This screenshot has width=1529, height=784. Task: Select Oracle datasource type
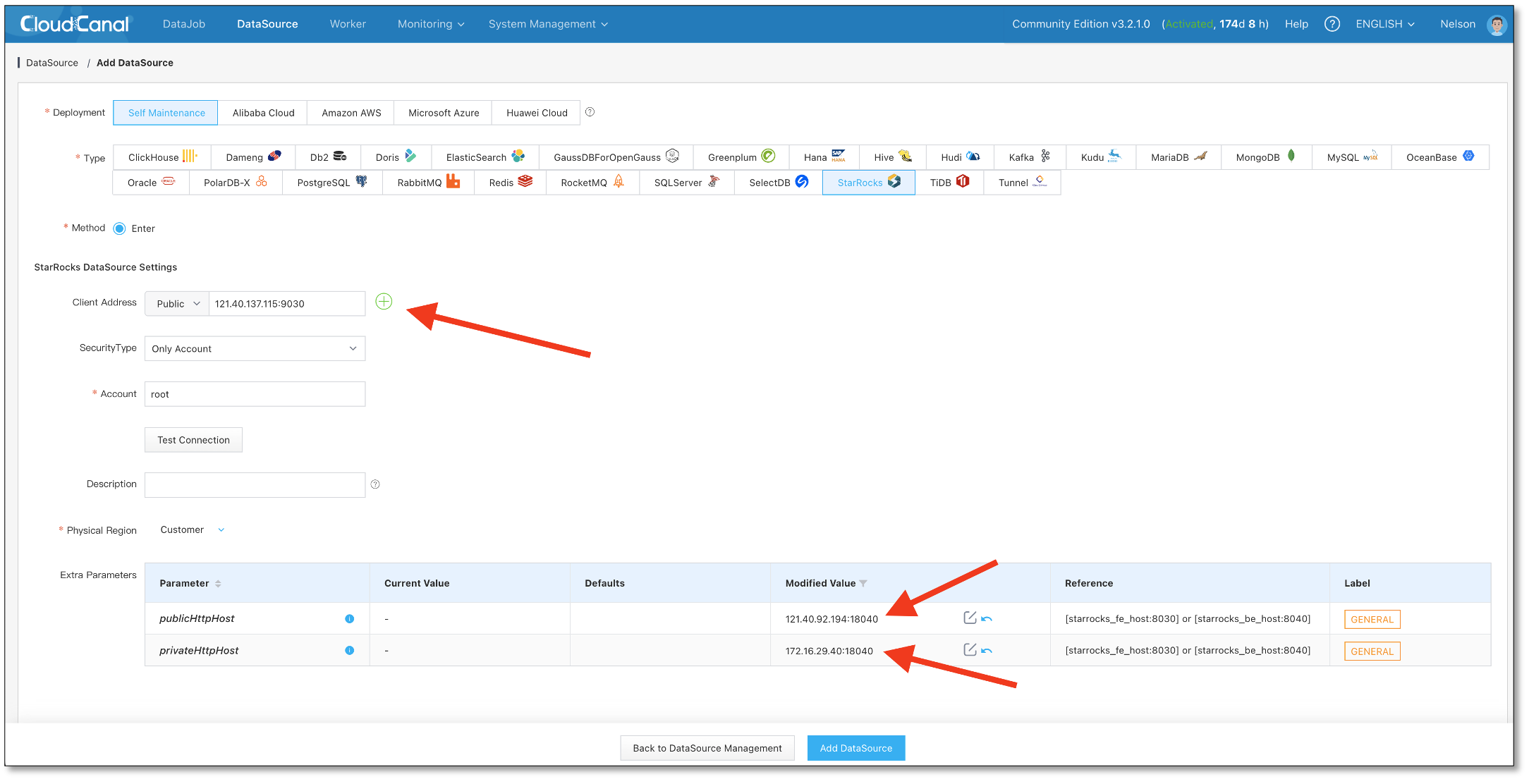click(151, 183)
